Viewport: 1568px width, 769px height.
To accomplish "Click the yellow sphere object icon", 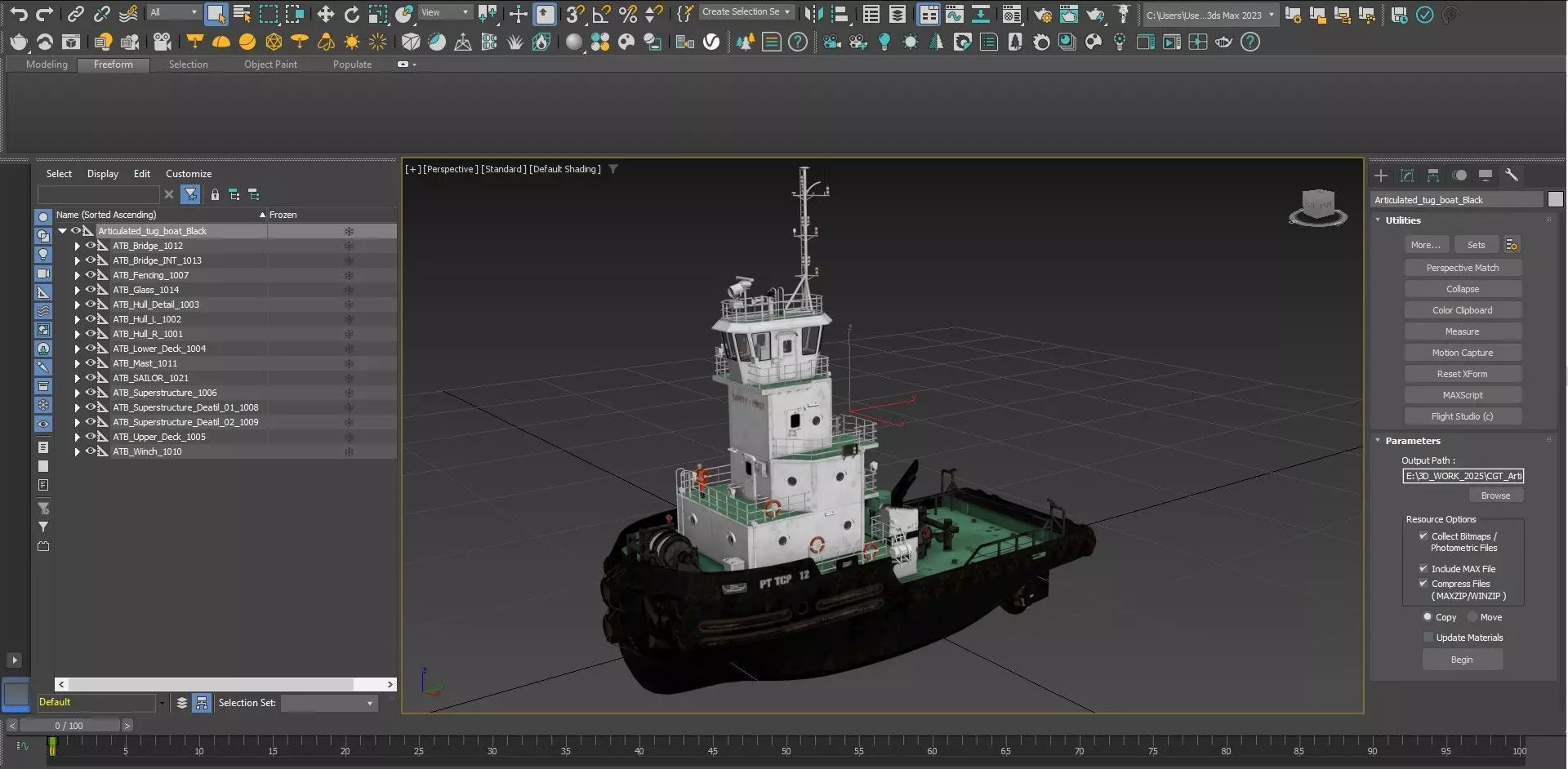I will coord(247,42).
